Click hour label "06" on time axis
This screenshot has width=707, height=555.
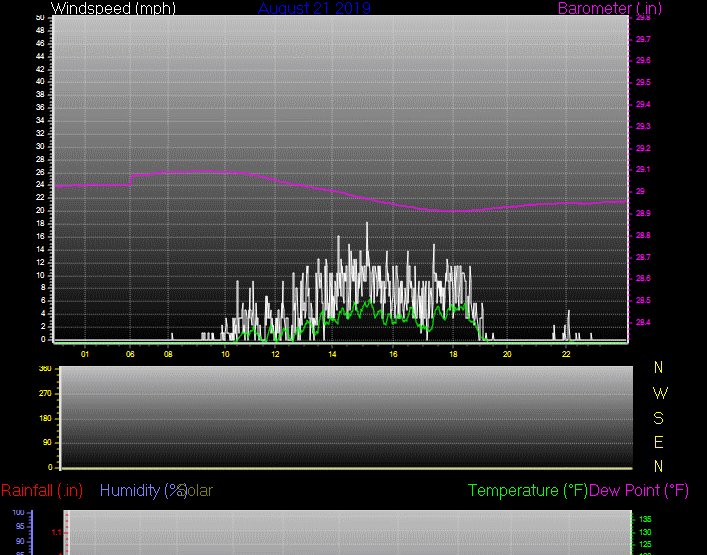pos(130,354)
